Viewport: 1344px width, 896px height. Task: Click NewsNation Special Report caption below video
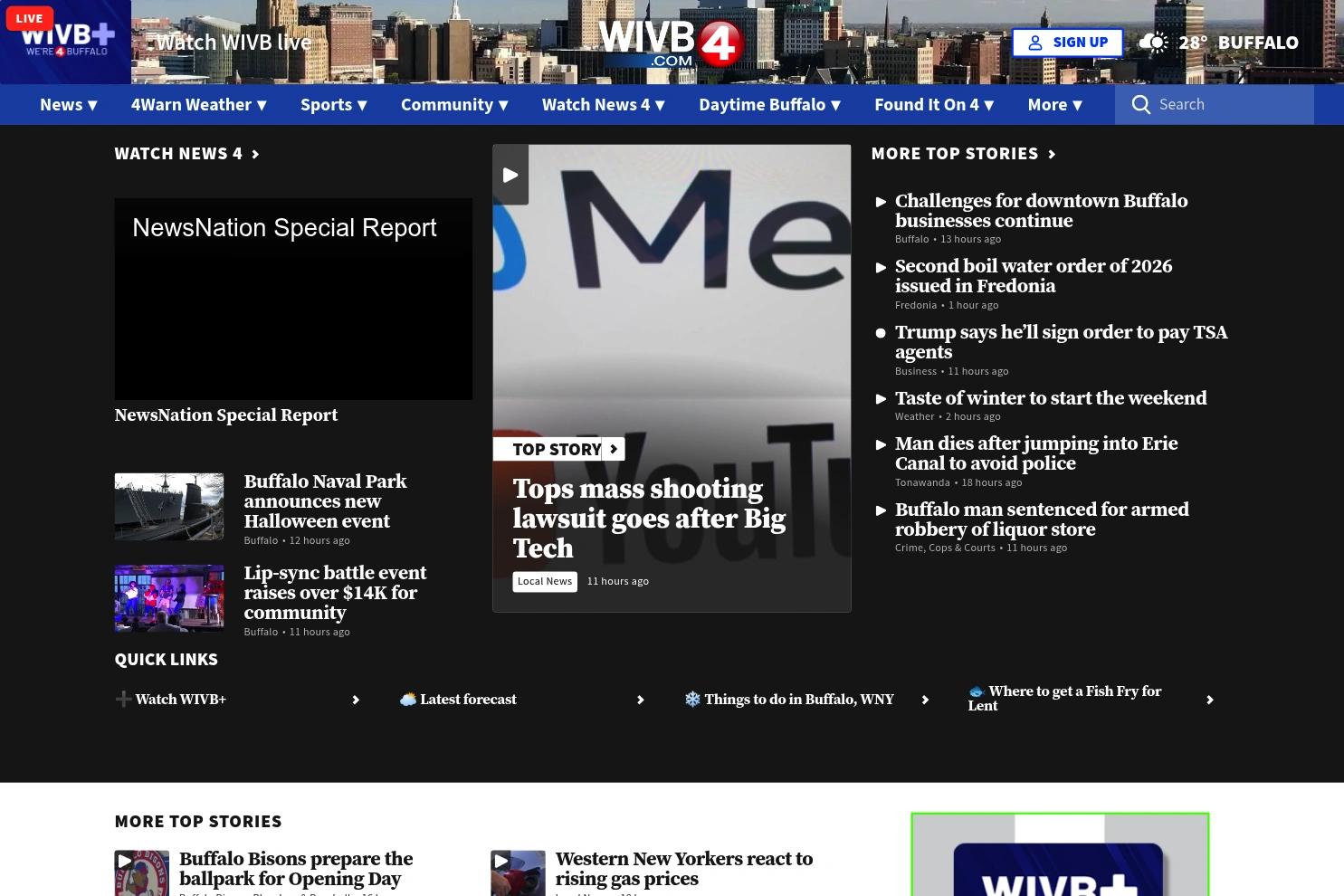[x=226, y=415]
